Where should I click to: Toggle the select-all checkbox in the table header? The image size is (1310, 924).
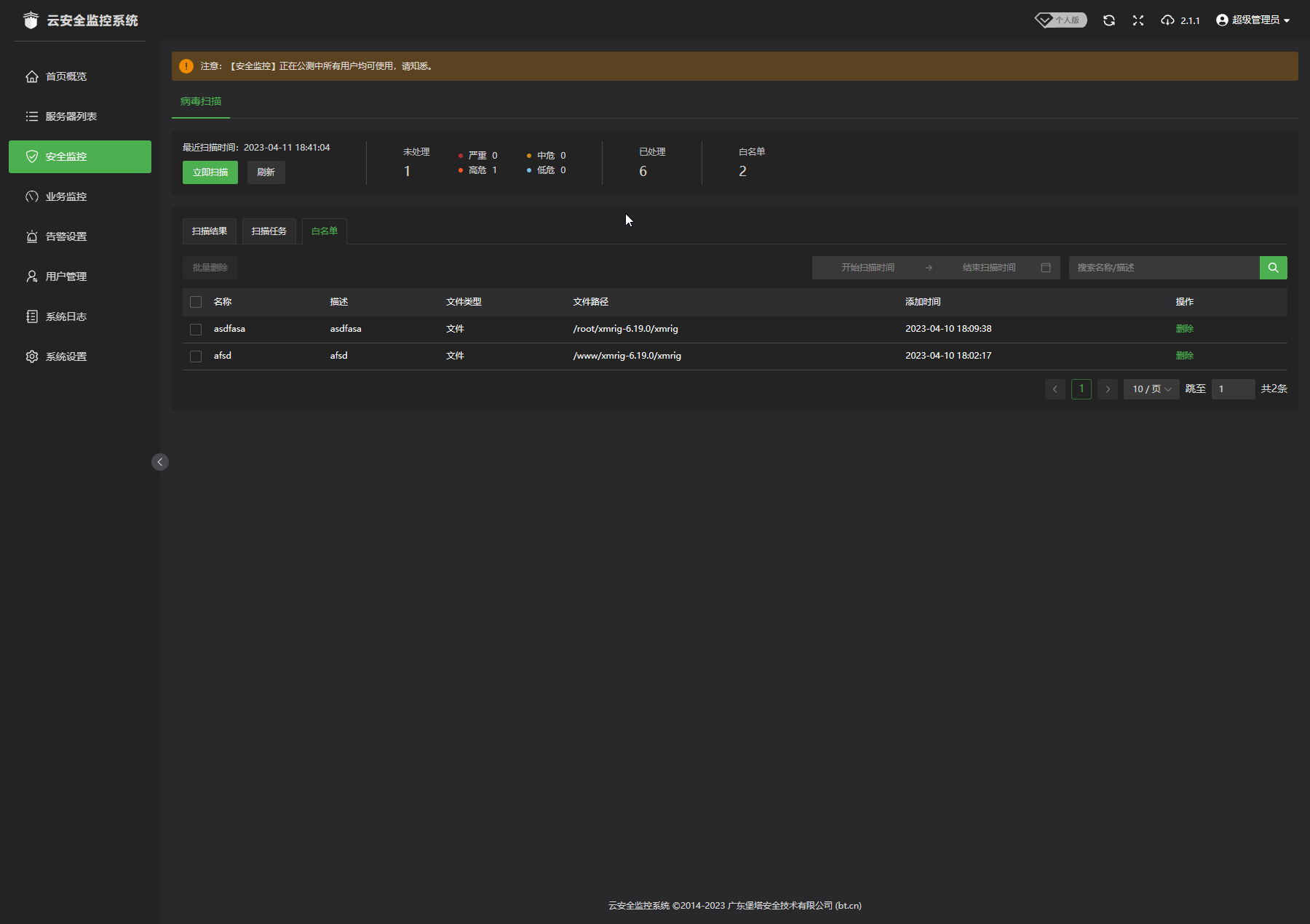pos(196,302)
